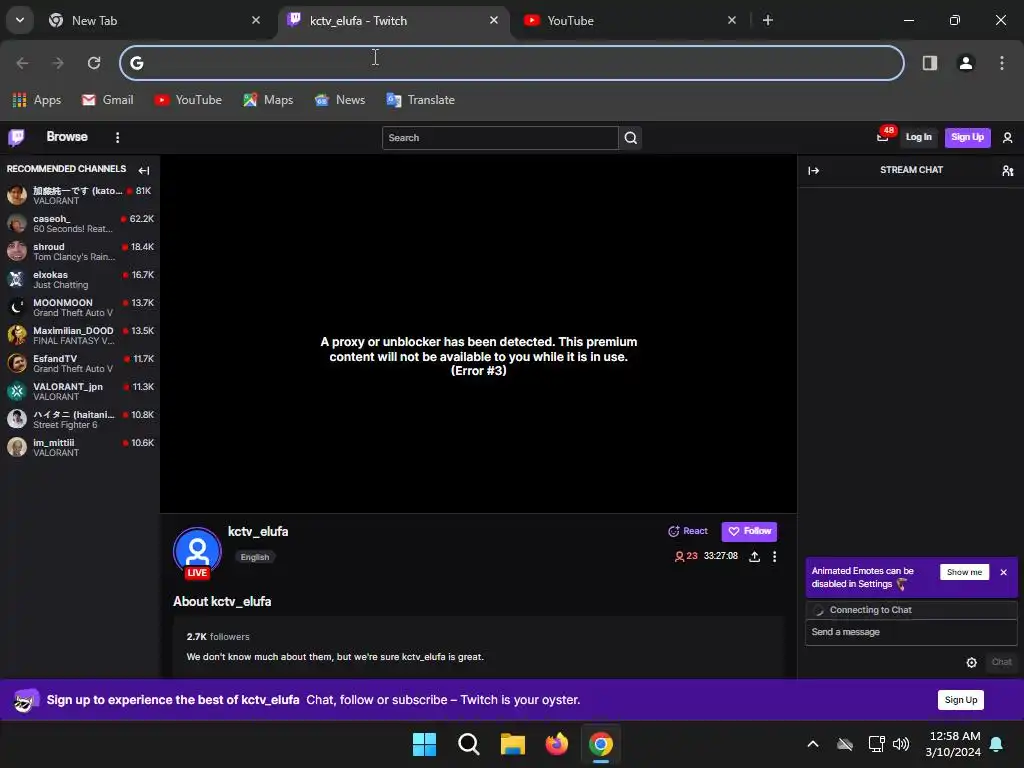This screenshot has height=768, width=1024.
Task: Open the Windows Start menu
Action: coord(424,744)
